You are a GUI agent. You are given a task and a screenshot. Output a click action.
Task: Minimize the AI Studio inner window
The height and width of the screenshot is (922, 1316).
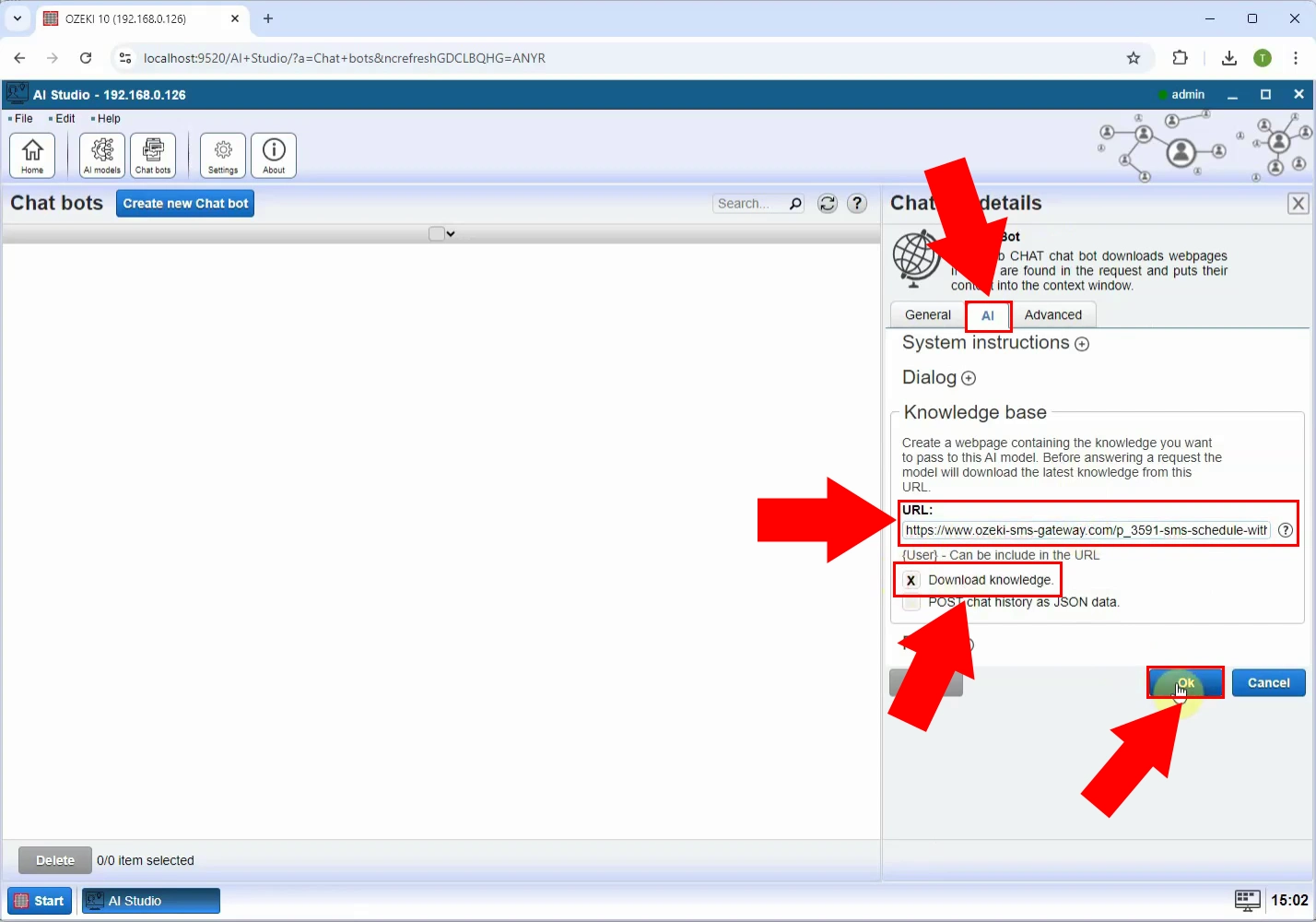(1232, 95)
